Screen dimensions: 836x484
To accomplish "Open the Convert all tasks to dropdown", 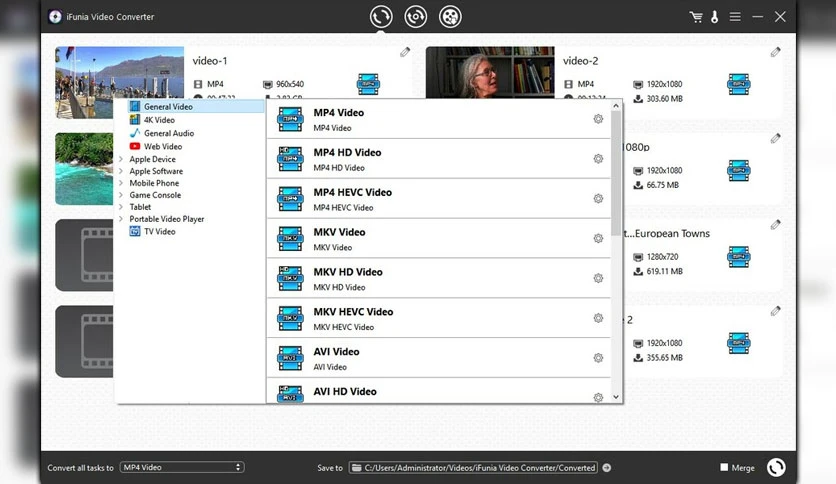I will (182, 467).
